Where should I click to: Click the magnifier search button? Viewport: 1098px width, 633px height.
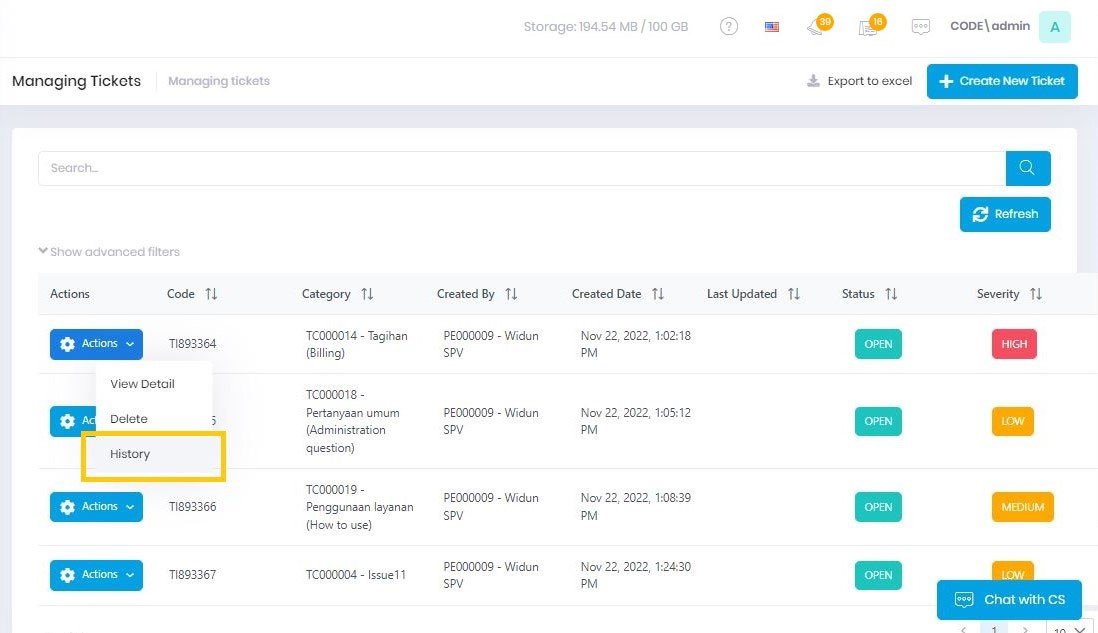1027,168
